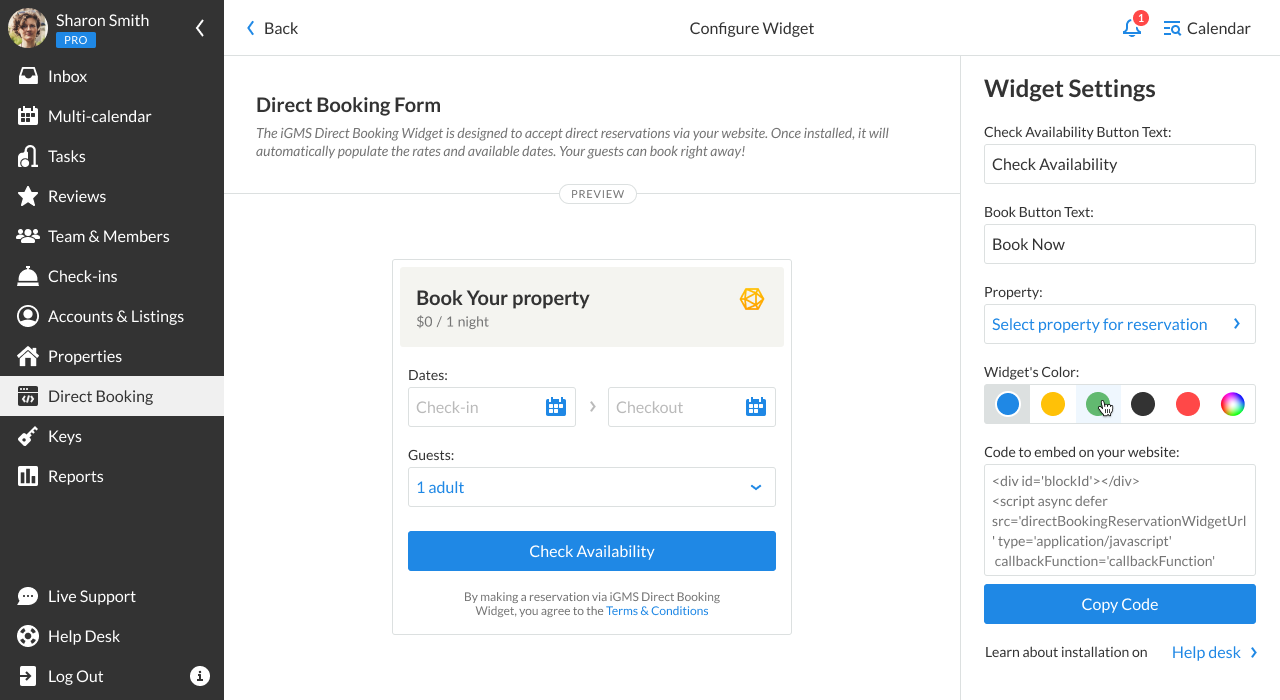Open the Calendar search icon in header
The height and width of the screenshot is (700, 1280).
1172,28
